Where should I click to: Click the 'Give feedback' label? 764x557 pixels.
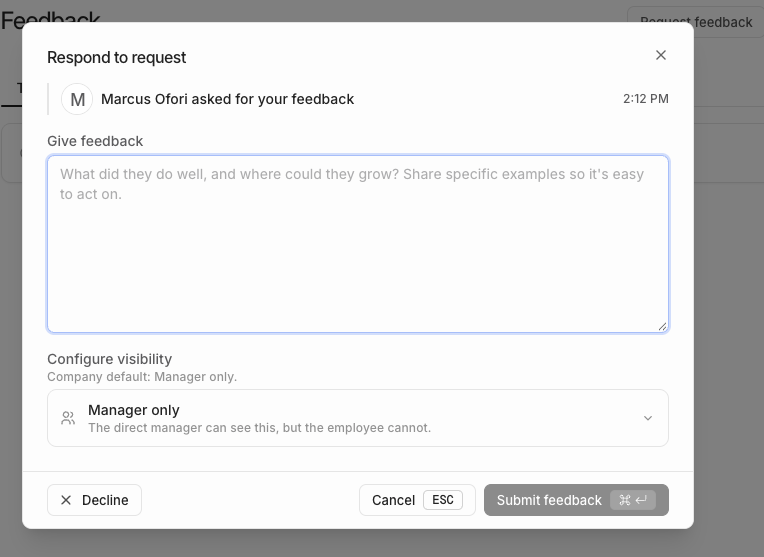pyautogui.click(x=95, y=141)
